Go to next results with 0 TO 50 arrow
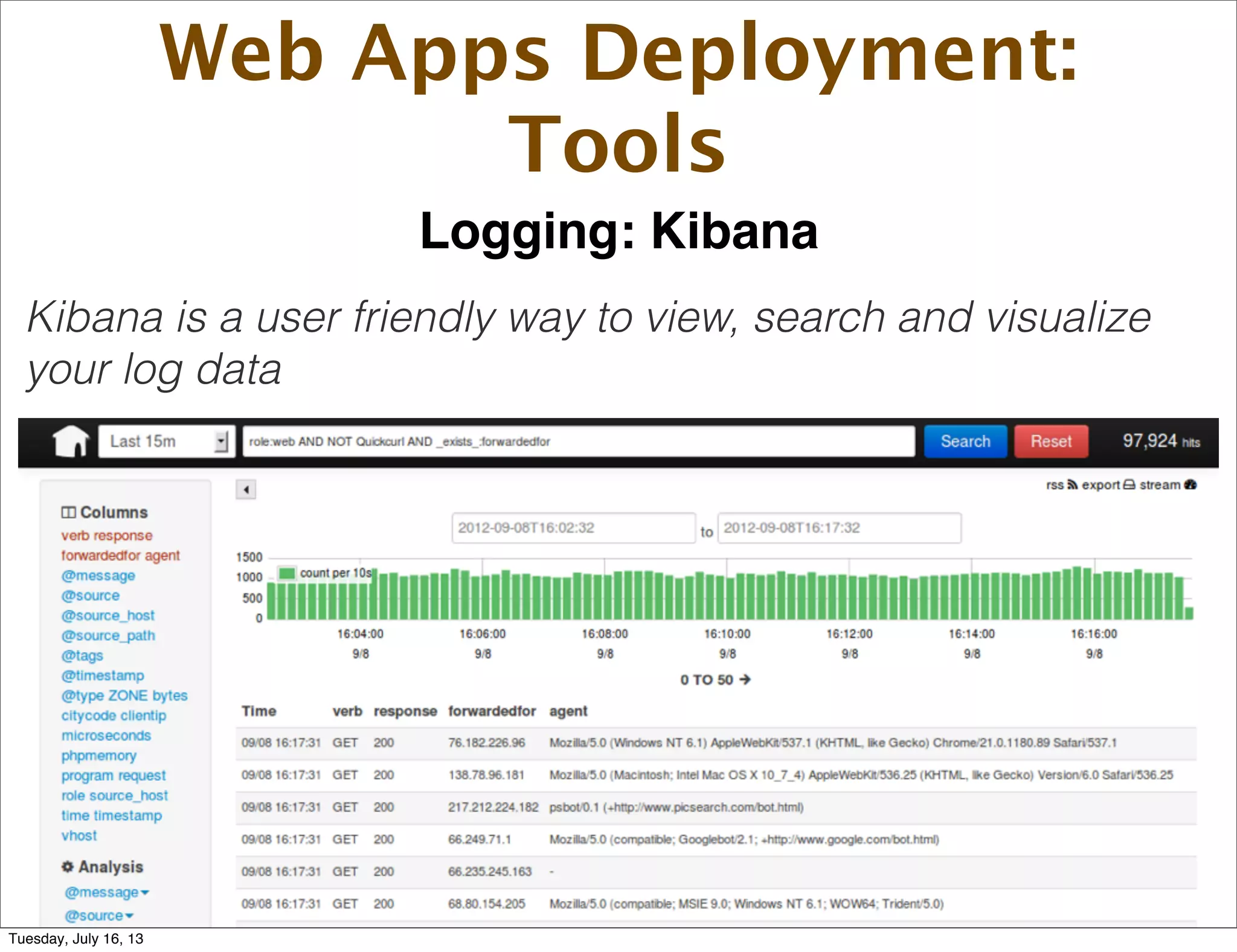 point(715,680)
